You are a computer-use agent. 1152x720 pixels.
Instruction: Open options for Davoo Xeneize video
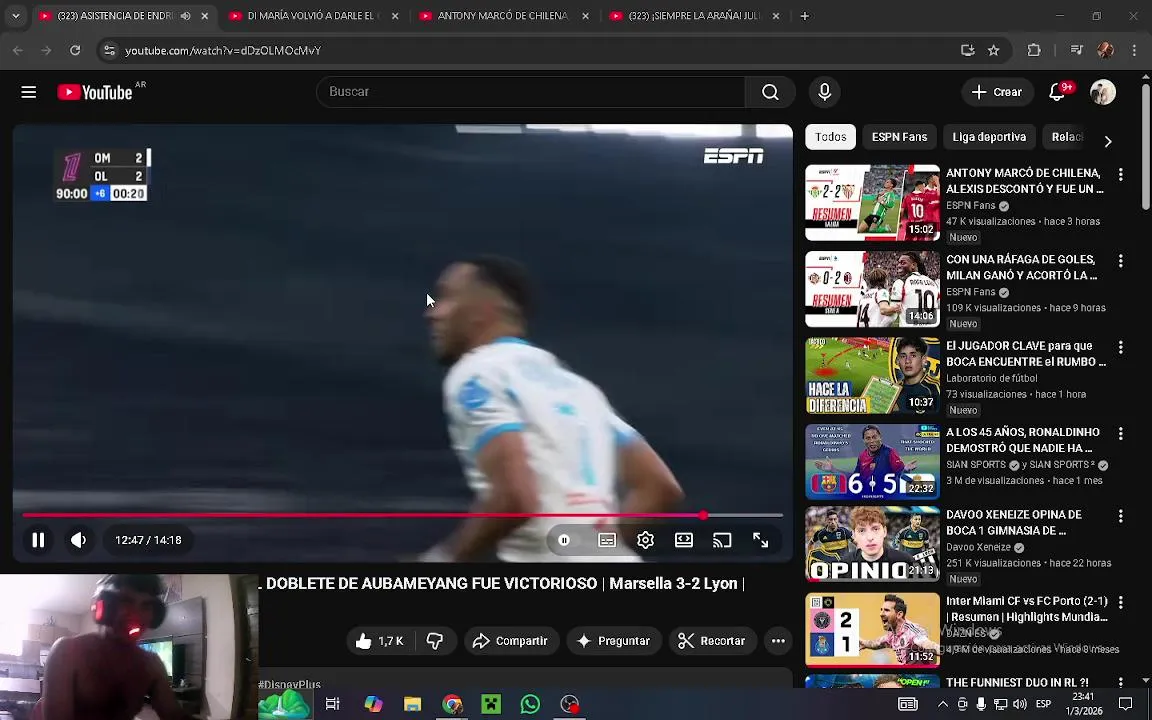click(x=1120, y=516)
